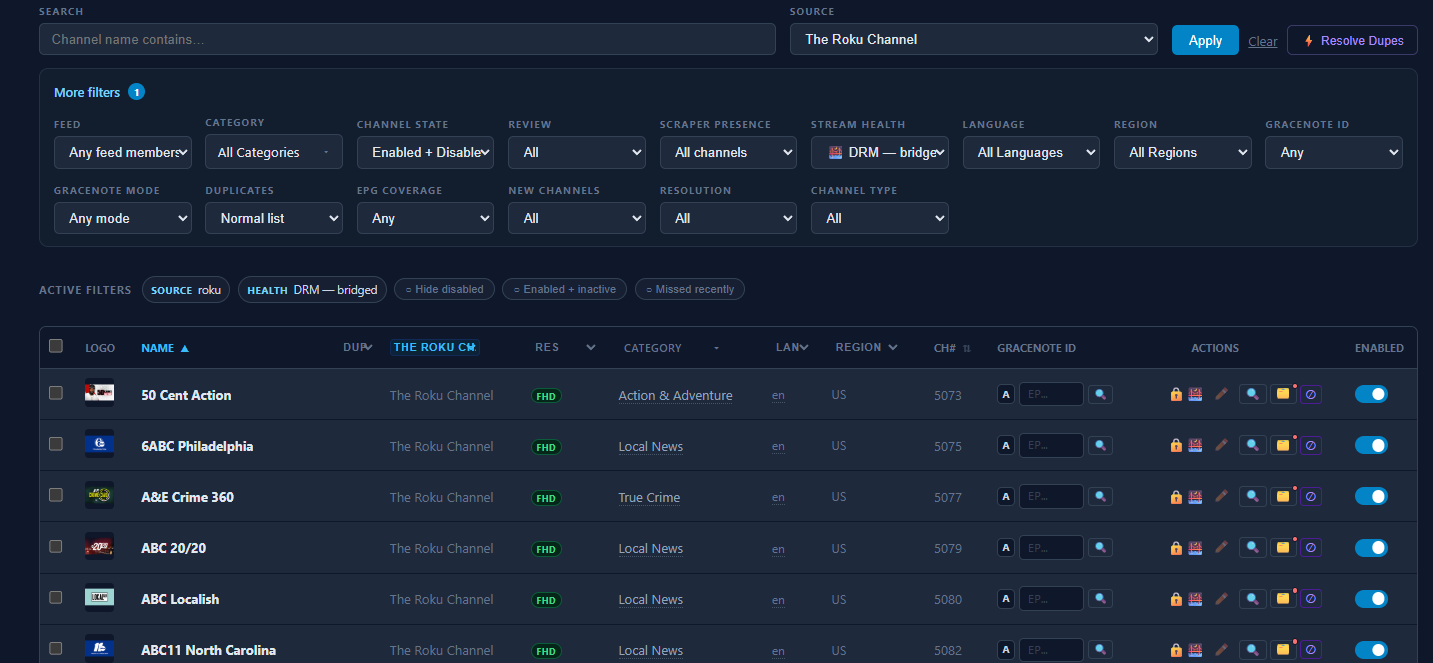This screenshot has height=663, width=1433.
Task: Check the select-all checkbox in table header
Action: (x=56, y=346)
